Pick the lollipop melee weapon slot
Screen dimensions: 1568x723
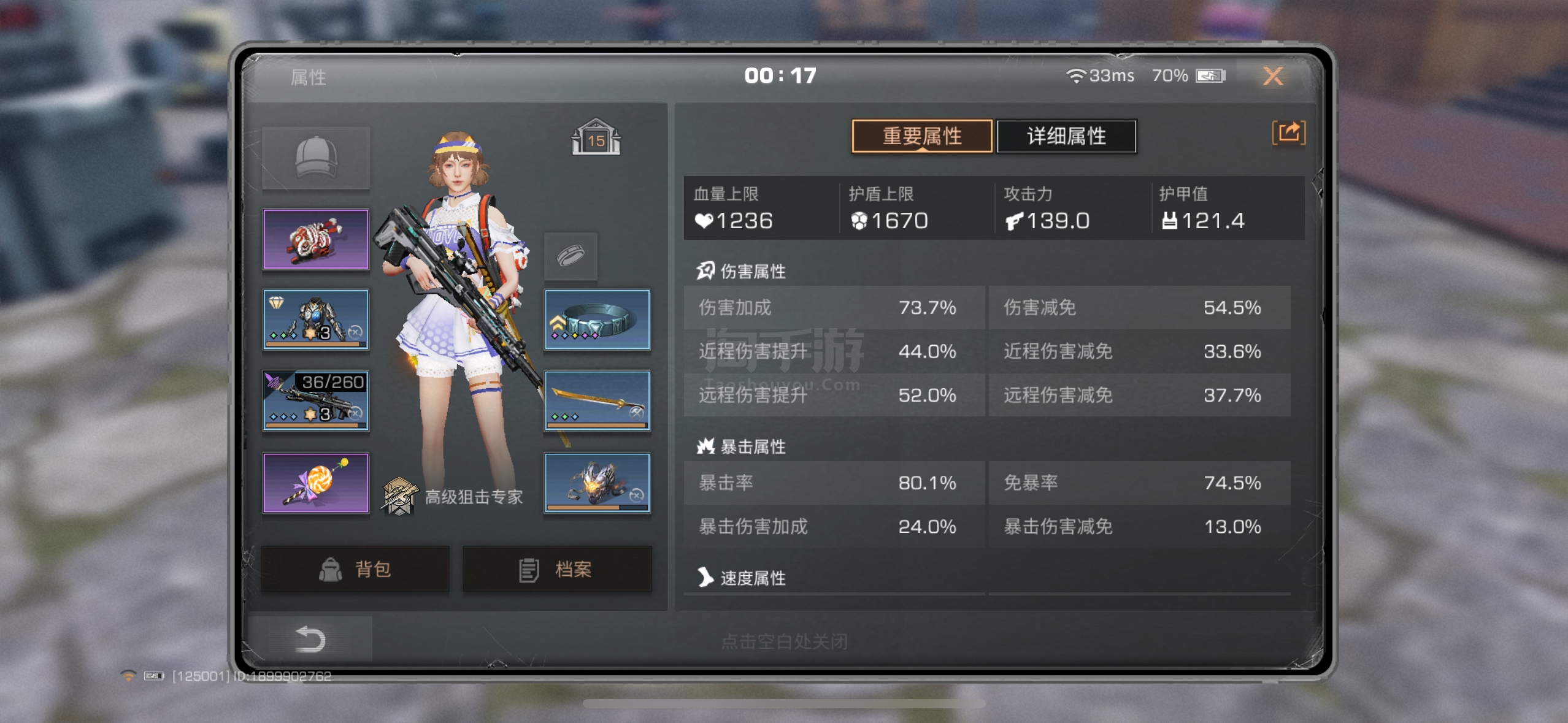[x=316, y=483]
